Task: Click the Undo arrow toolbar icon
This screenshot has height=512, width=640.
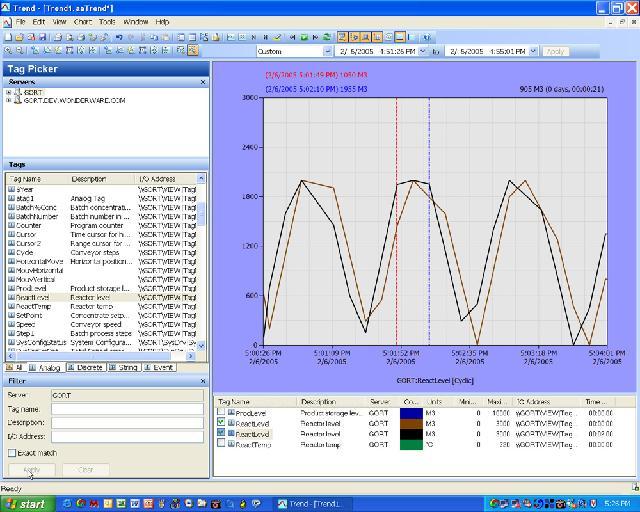Action: (119, 37)
